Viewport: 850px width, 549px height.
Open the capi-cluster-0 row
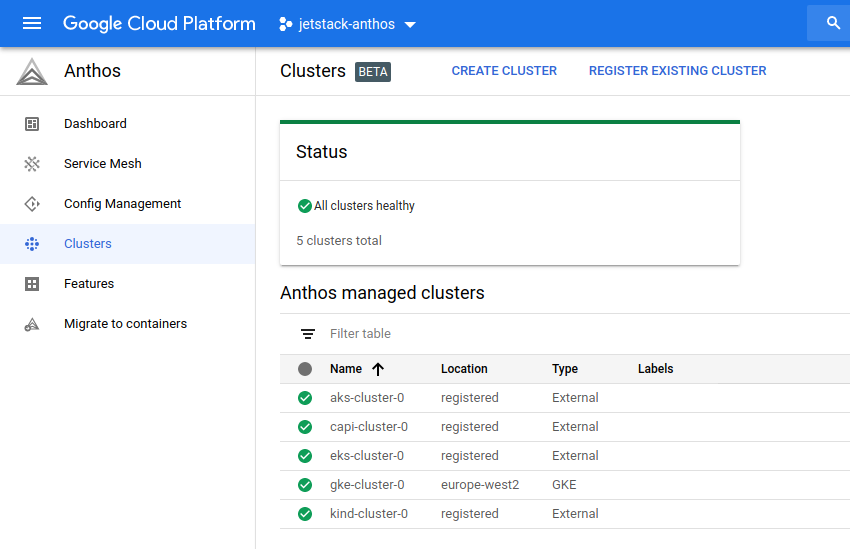(565, 427)
